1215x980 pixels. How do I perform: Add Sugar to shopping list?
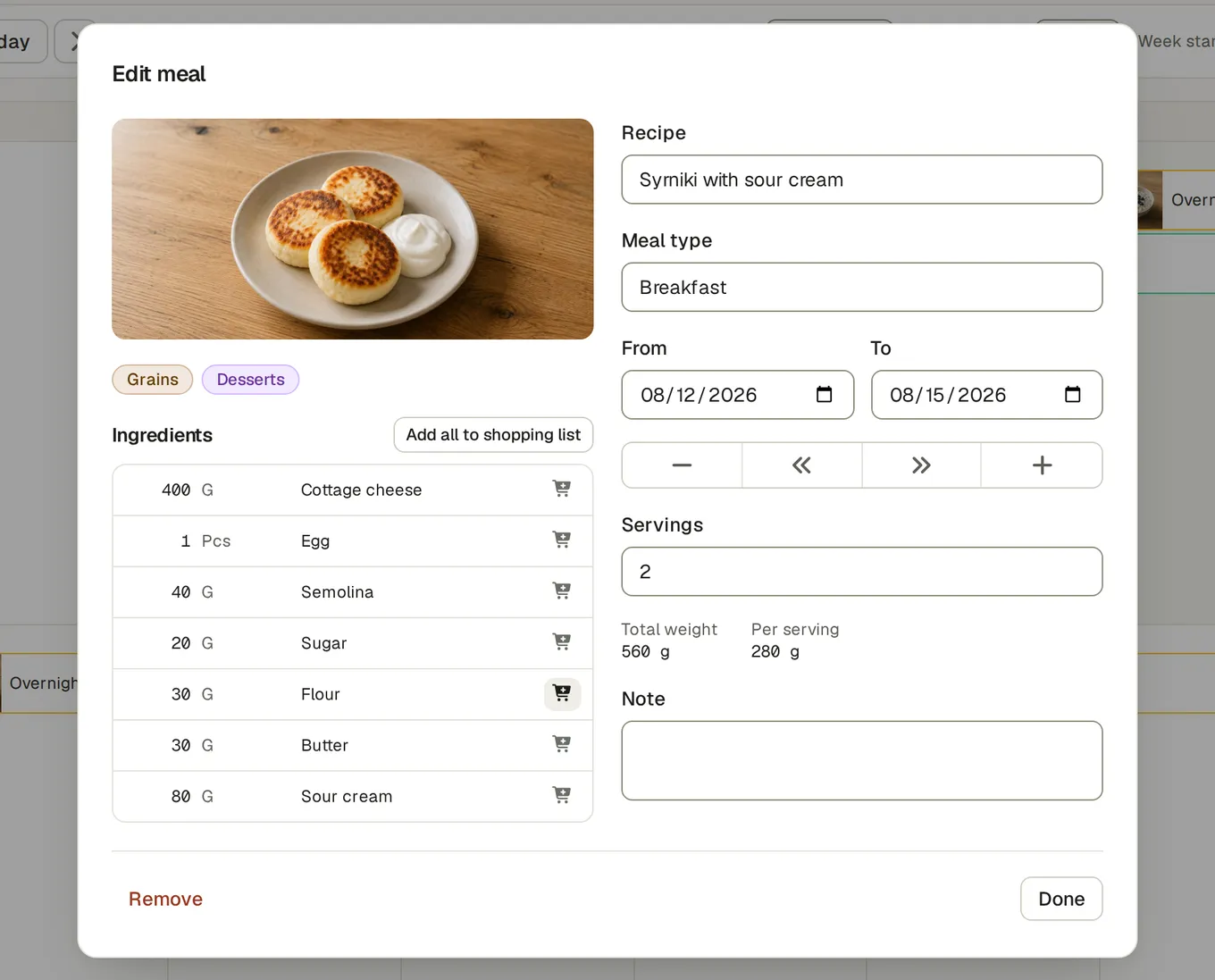point(562,641)
